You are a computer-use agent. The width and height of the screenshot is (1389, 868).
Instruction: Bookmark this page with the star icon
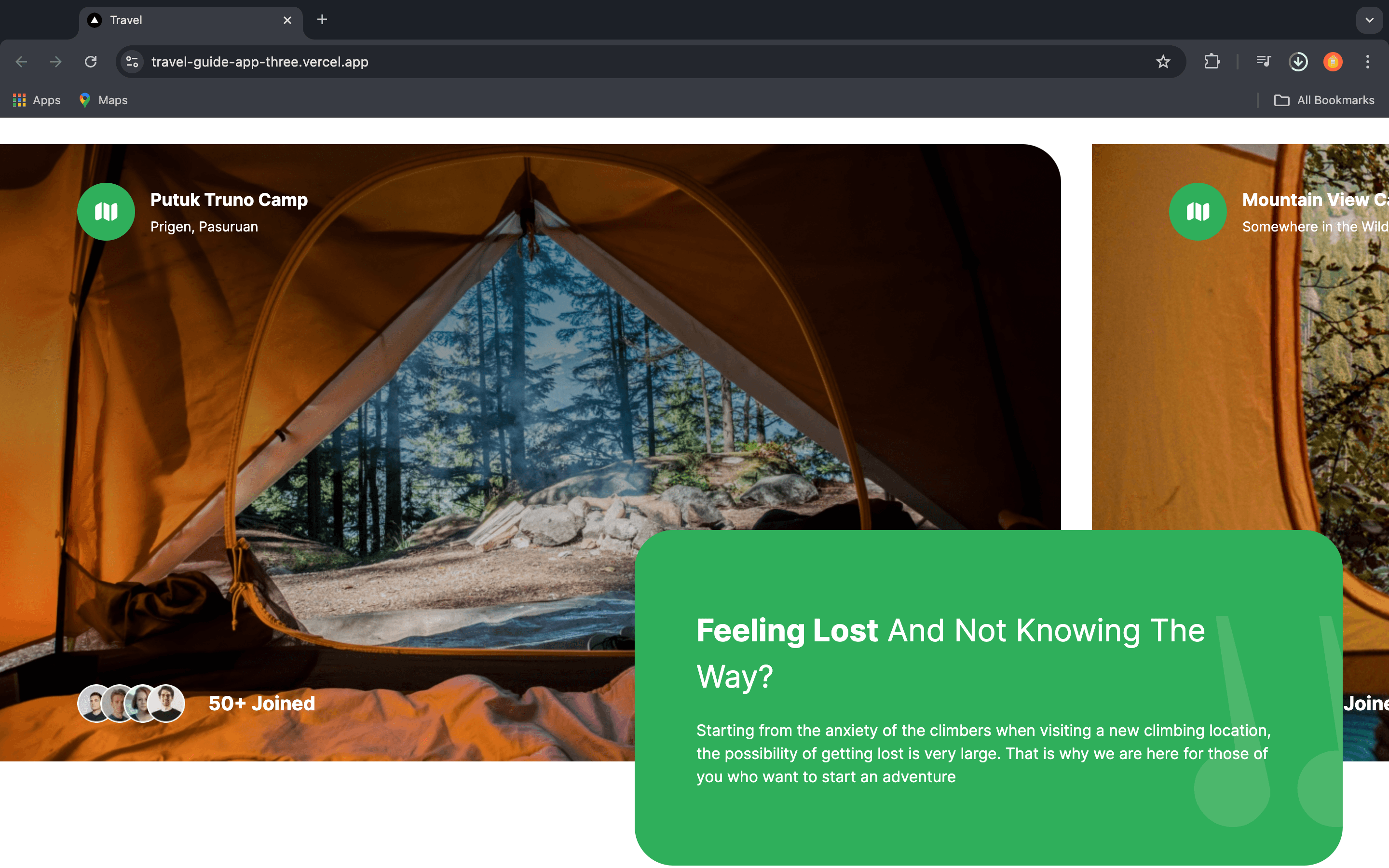1163,61
